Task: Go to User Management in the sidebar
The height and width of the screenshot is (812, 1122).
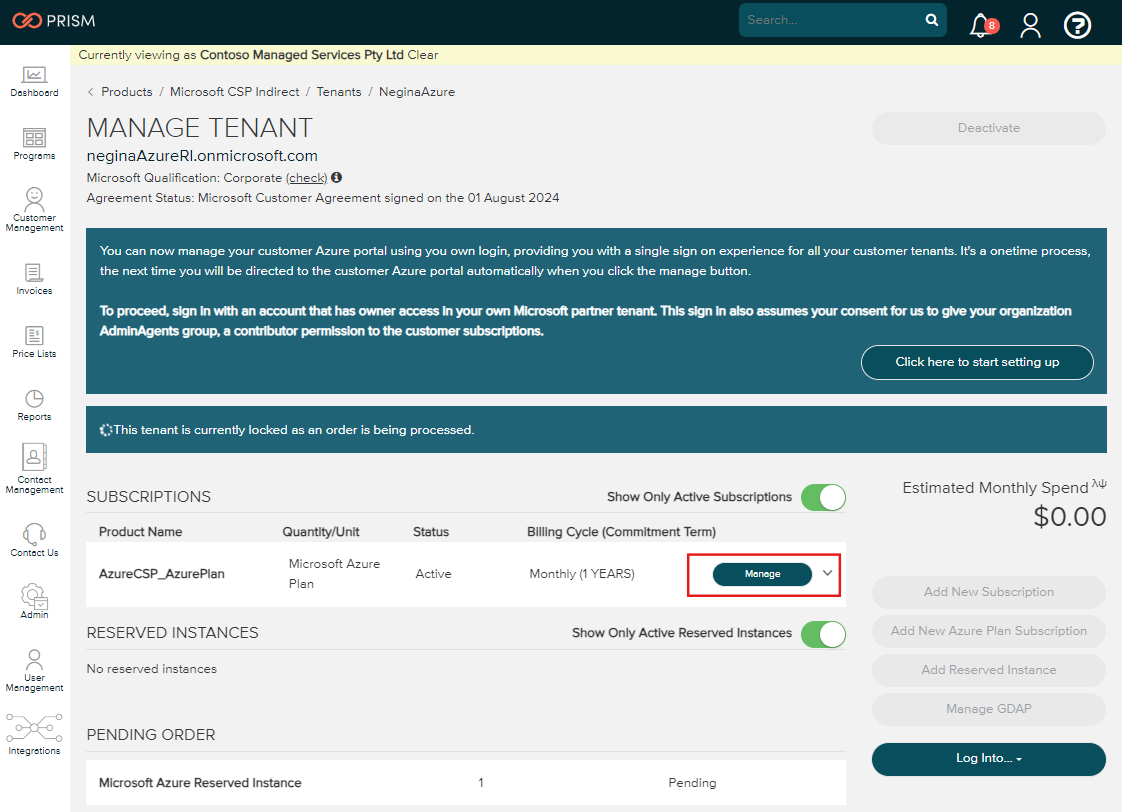Action: pos(34,662)
